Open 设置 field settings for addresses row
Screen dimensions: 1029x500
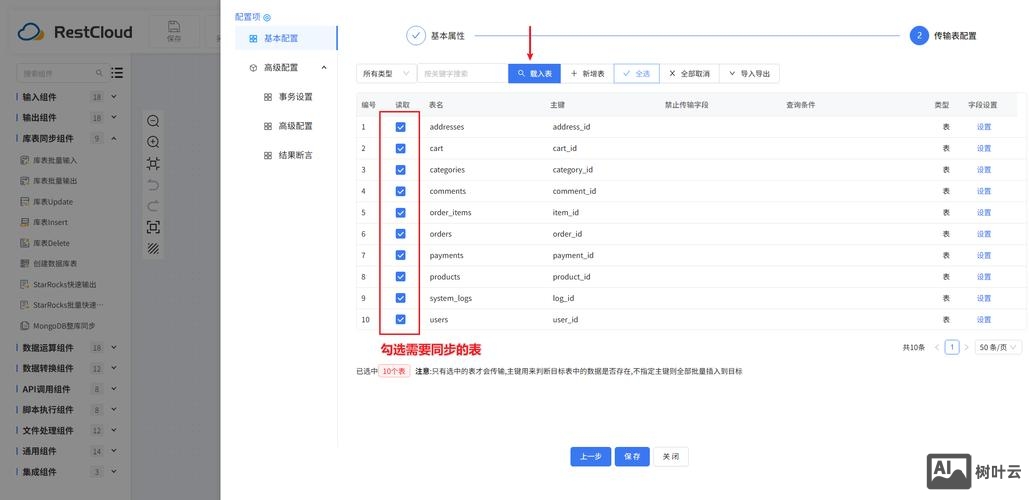(x=984, y=127)
